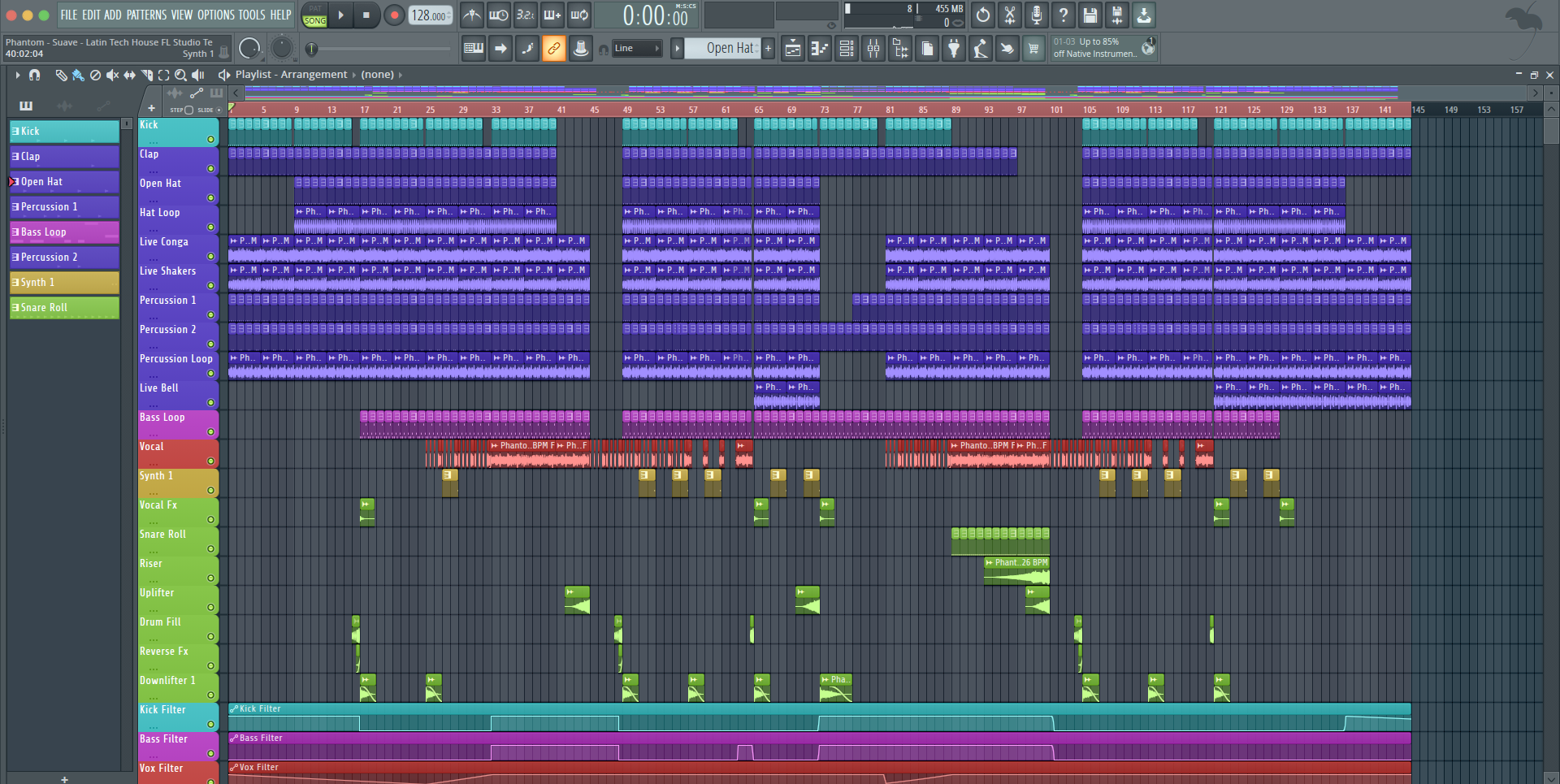Open the plugin picker plug icon

[x=954, y=49]
